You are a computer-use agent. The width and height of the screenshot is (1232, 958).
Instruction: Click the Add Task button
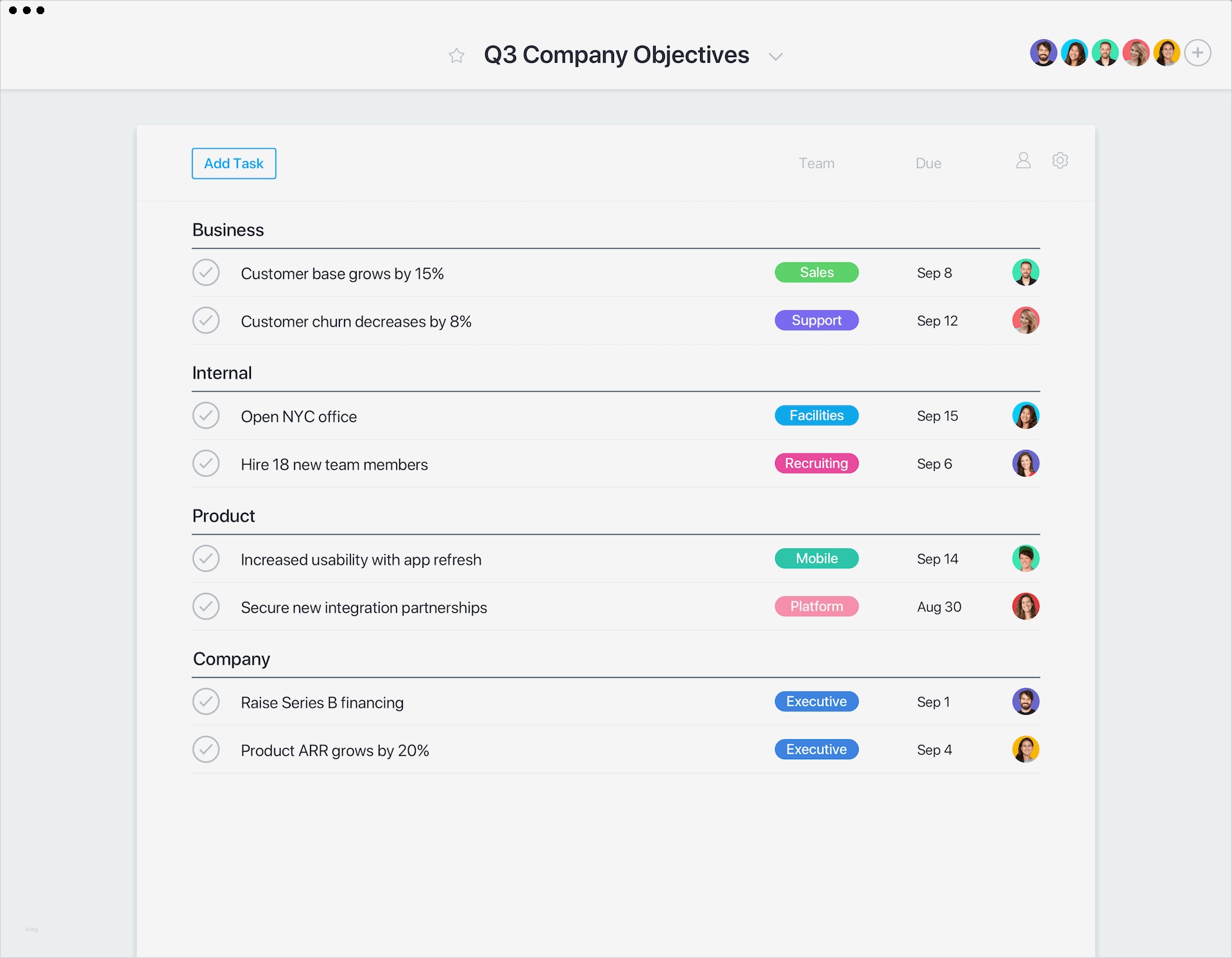[234, 164]
